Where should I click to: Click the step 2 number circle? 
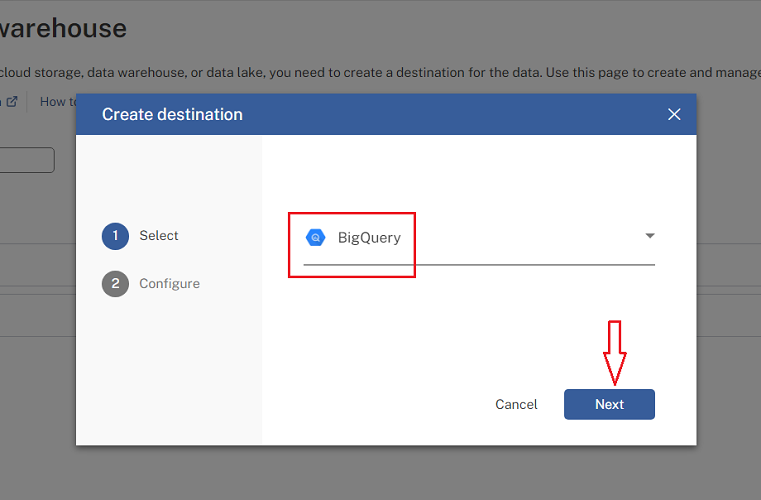coord(115,283)
